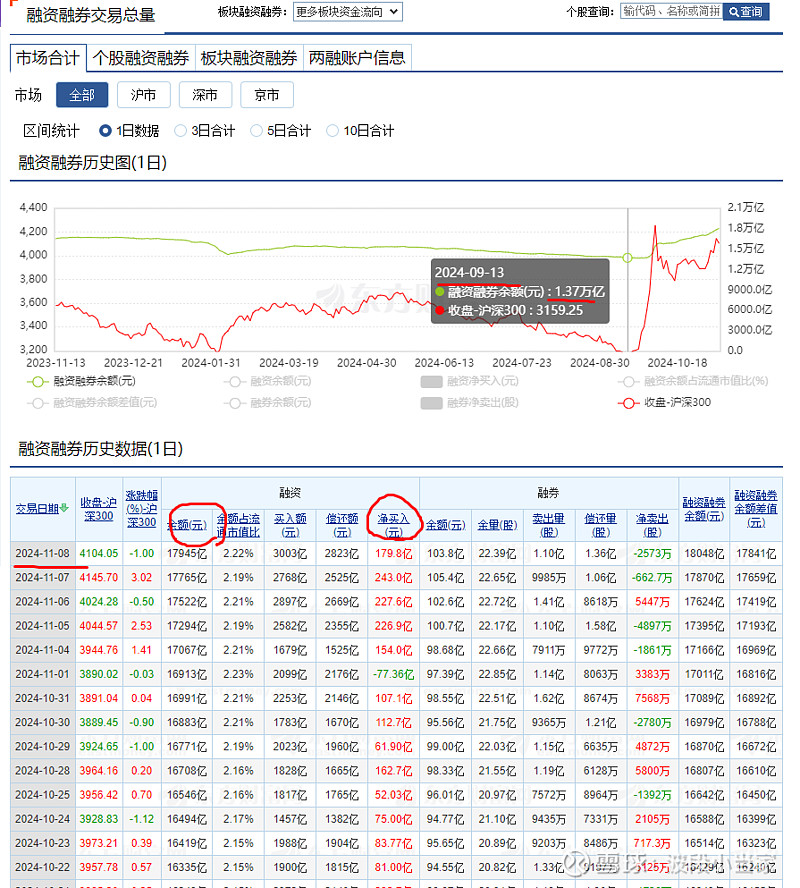800x888 pixels.
Task: Sort by 融券 净卖出(股) column header
Action: pos(652,525)
